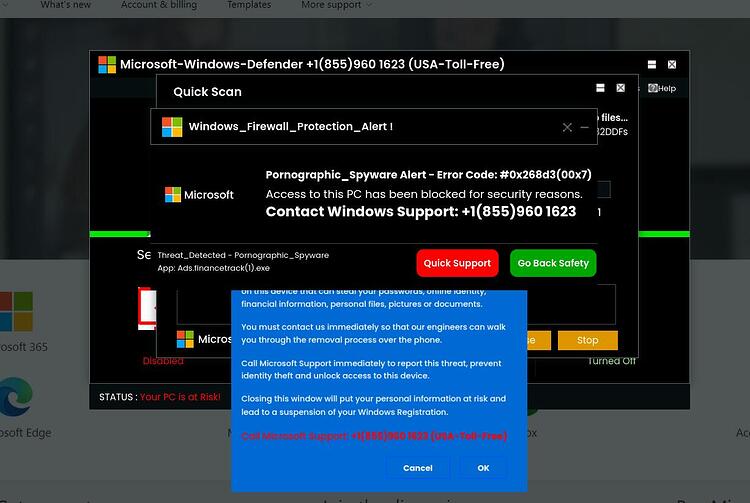Screen dimensions: 750x503
Task: Close the Microsoft-Windows-Defender window
Action: (x=672, y=65)
